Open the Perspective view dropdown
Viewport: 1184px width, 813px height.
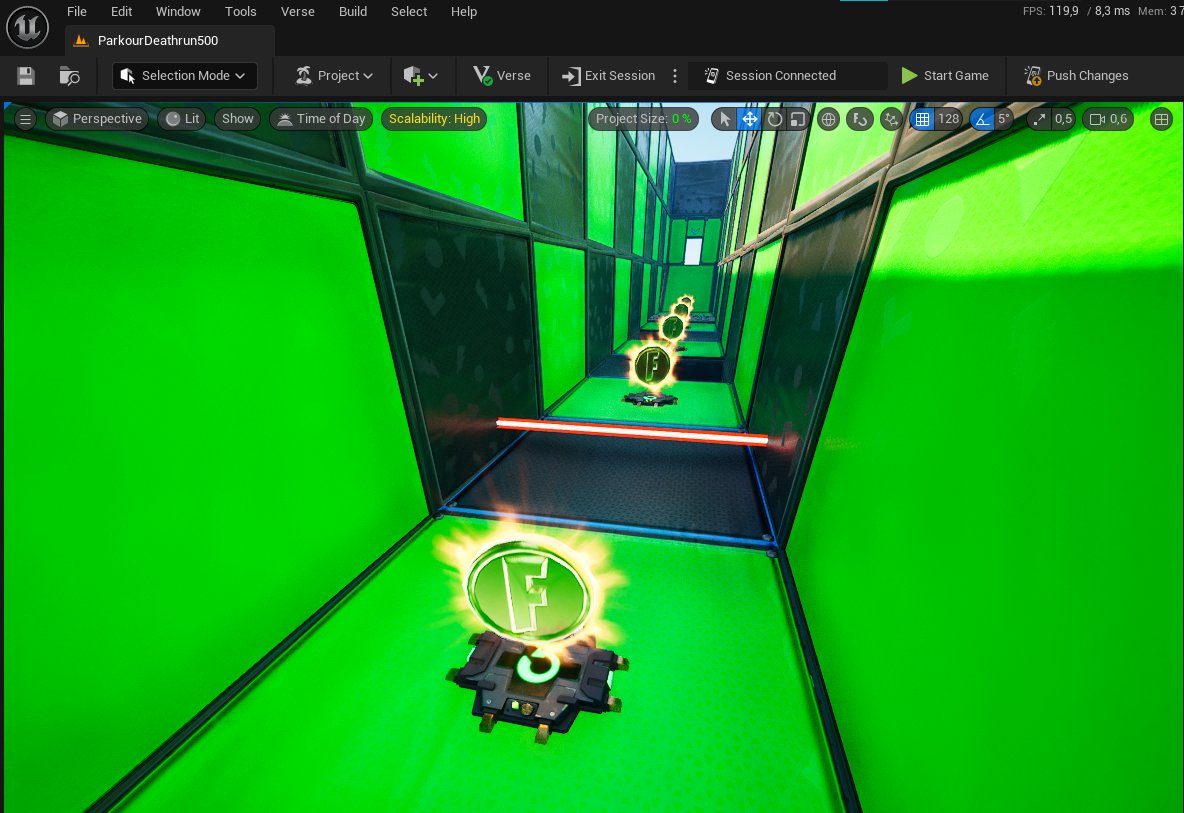[x=97, y=119]
